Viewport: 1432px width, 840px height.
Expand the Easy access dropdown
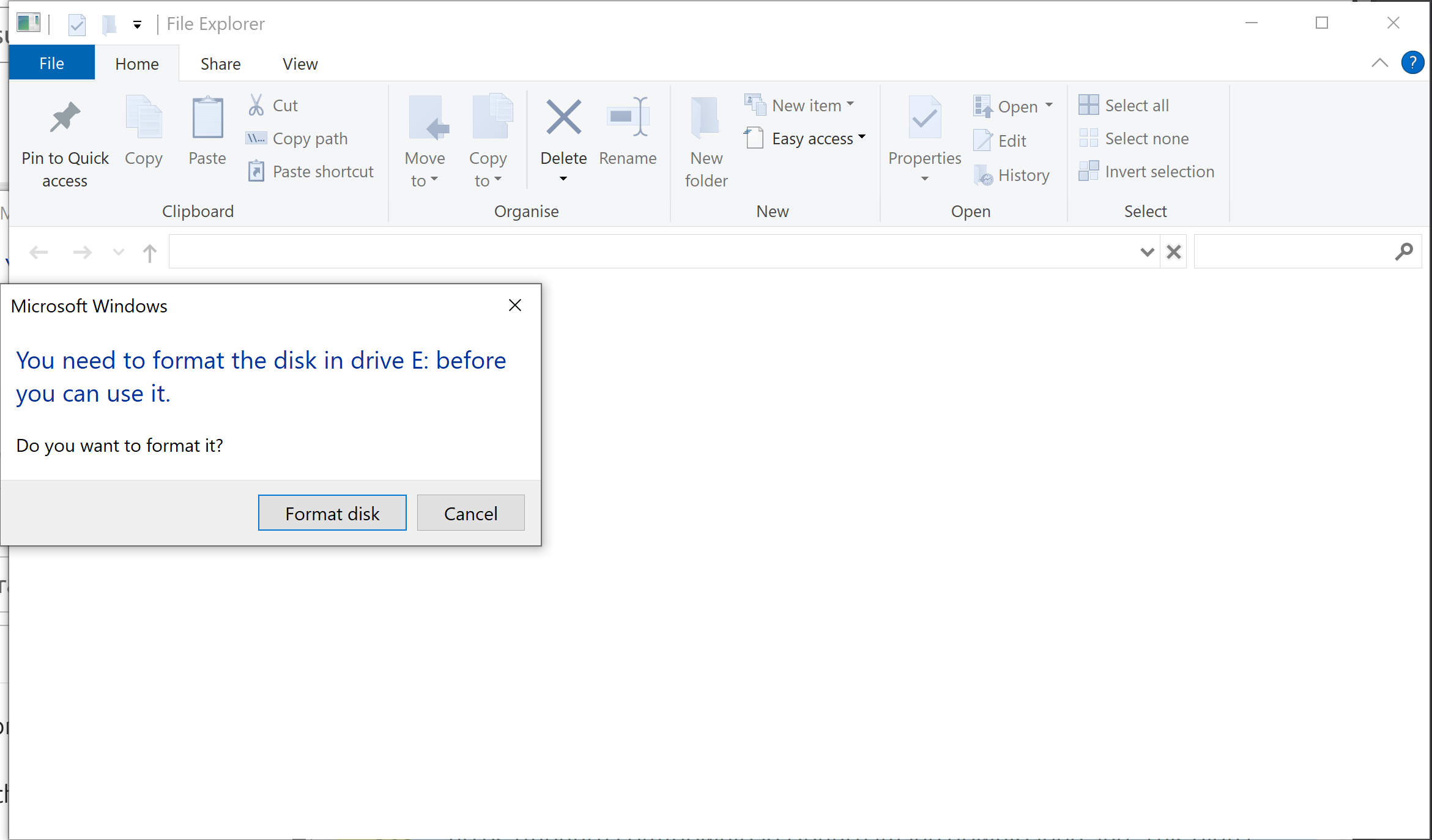point(862,137)
